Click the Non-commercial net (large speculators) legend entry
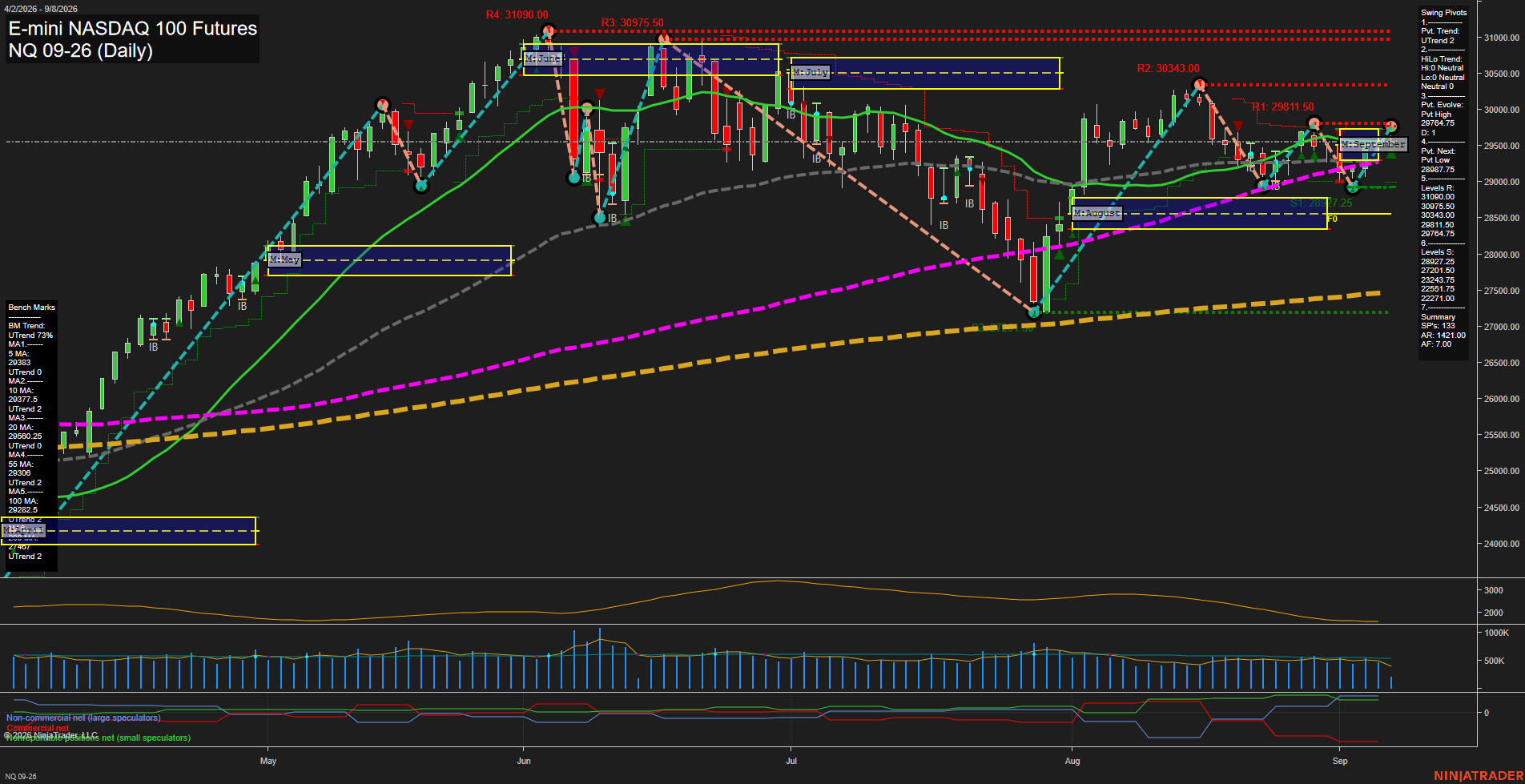This screenshot has width=1525, height=784. coord(83,718)
